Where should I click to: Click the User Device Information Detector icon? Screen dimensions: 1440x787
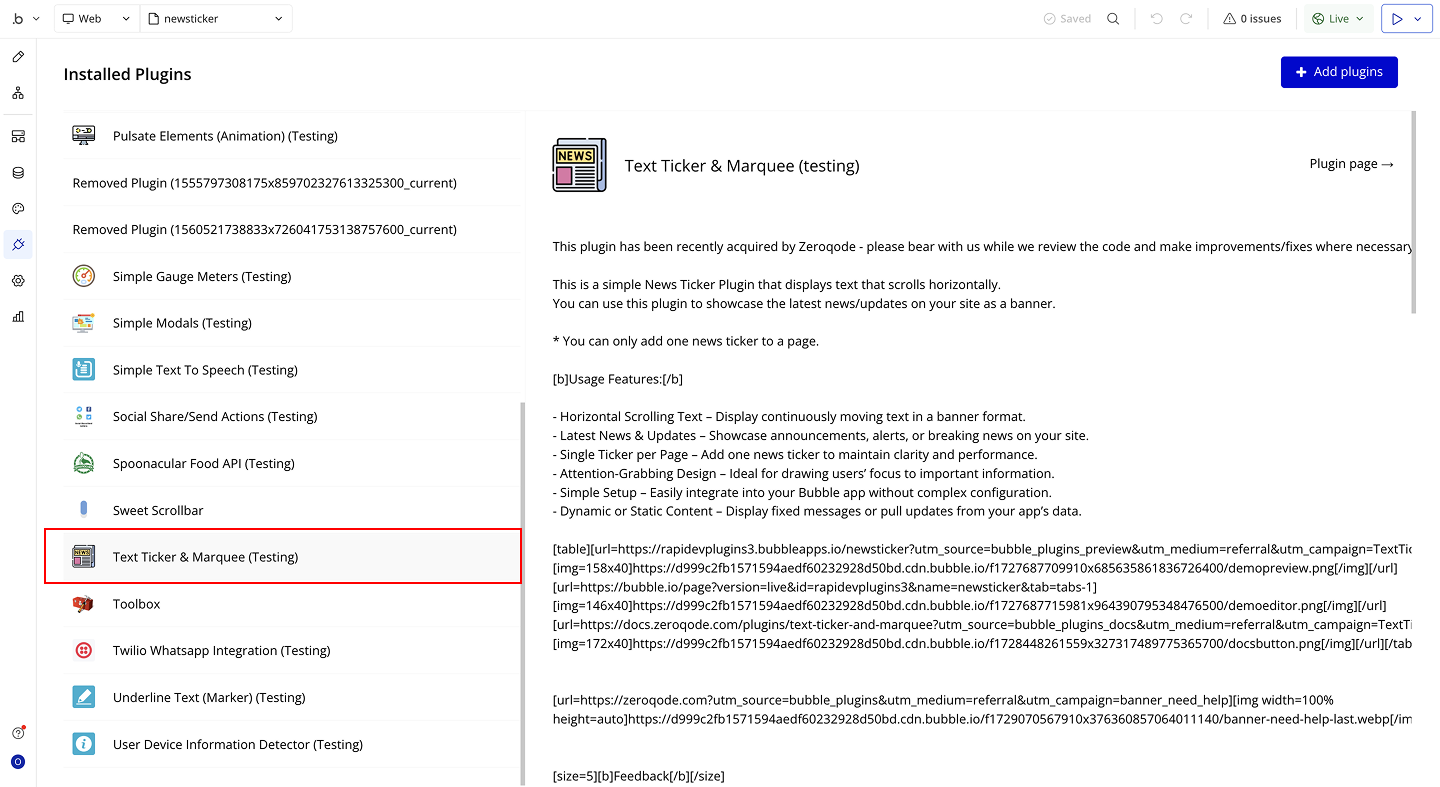(84, 744)
